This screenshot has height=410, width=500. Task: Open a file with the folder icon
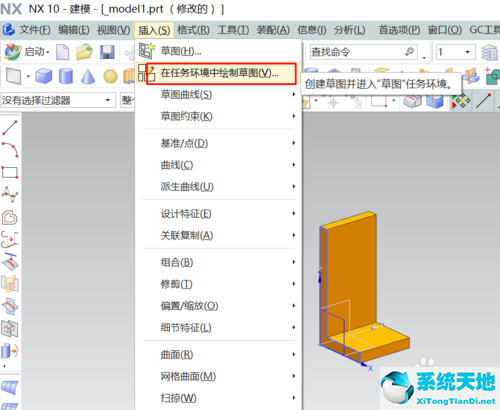pyautogui.click(x=84, y=52)
